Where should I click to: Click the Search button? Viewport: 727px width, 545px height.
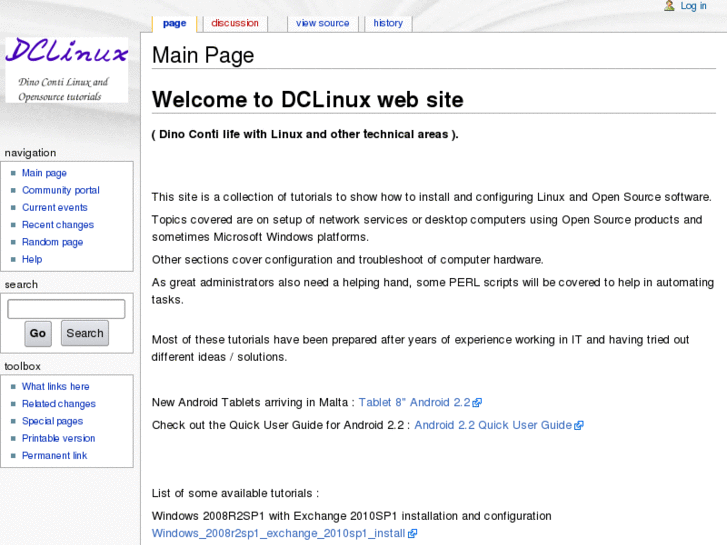[85, 333]
